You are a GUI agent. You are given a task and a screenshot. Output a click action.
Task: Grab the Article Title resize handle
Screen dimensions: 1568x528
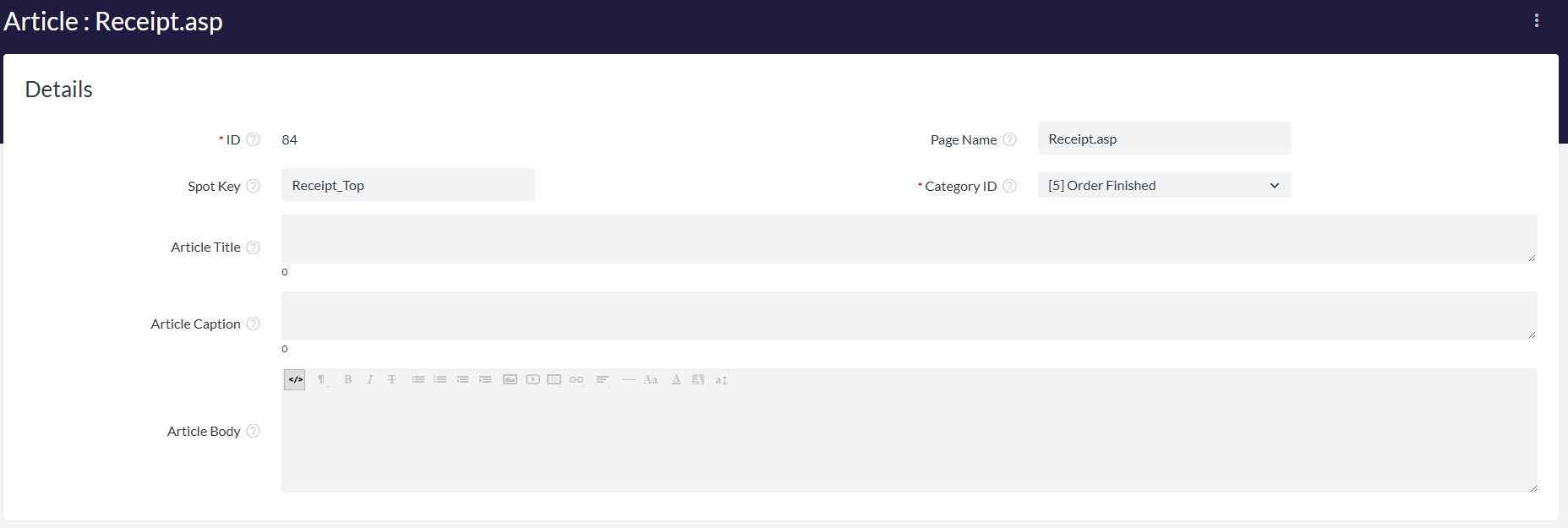(1532, 258)
